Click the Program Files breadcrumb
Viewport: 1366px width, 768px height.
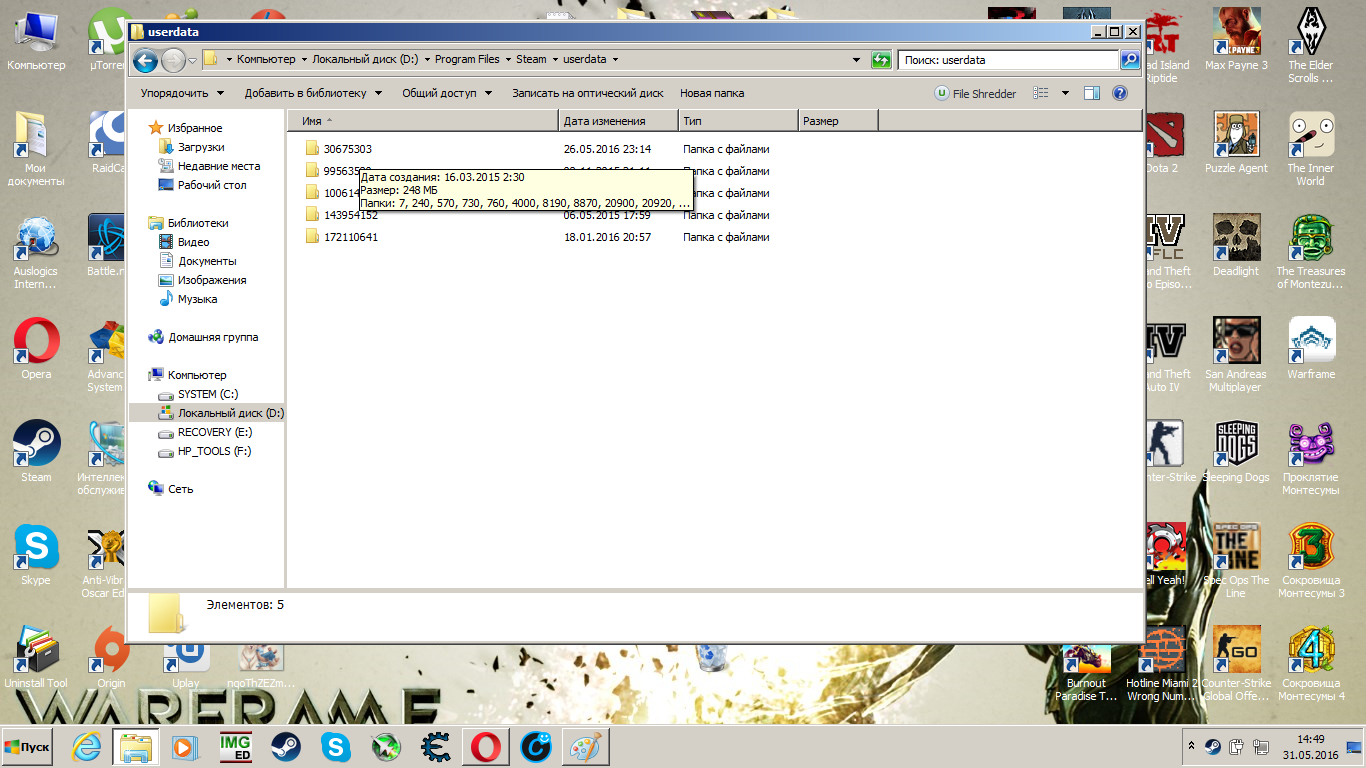pos(467,60)
